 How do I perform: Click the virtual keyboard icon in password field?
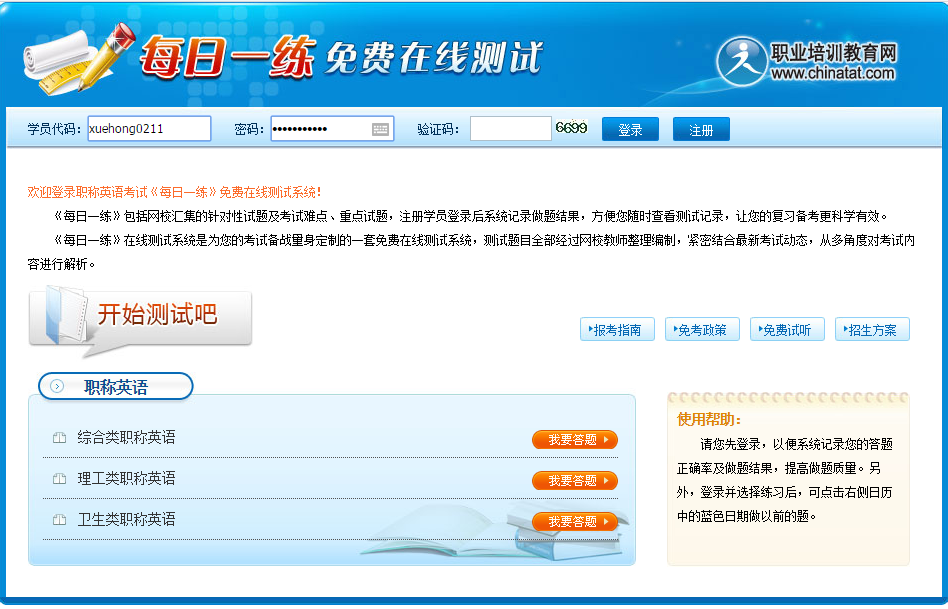[x=380, y=129]
